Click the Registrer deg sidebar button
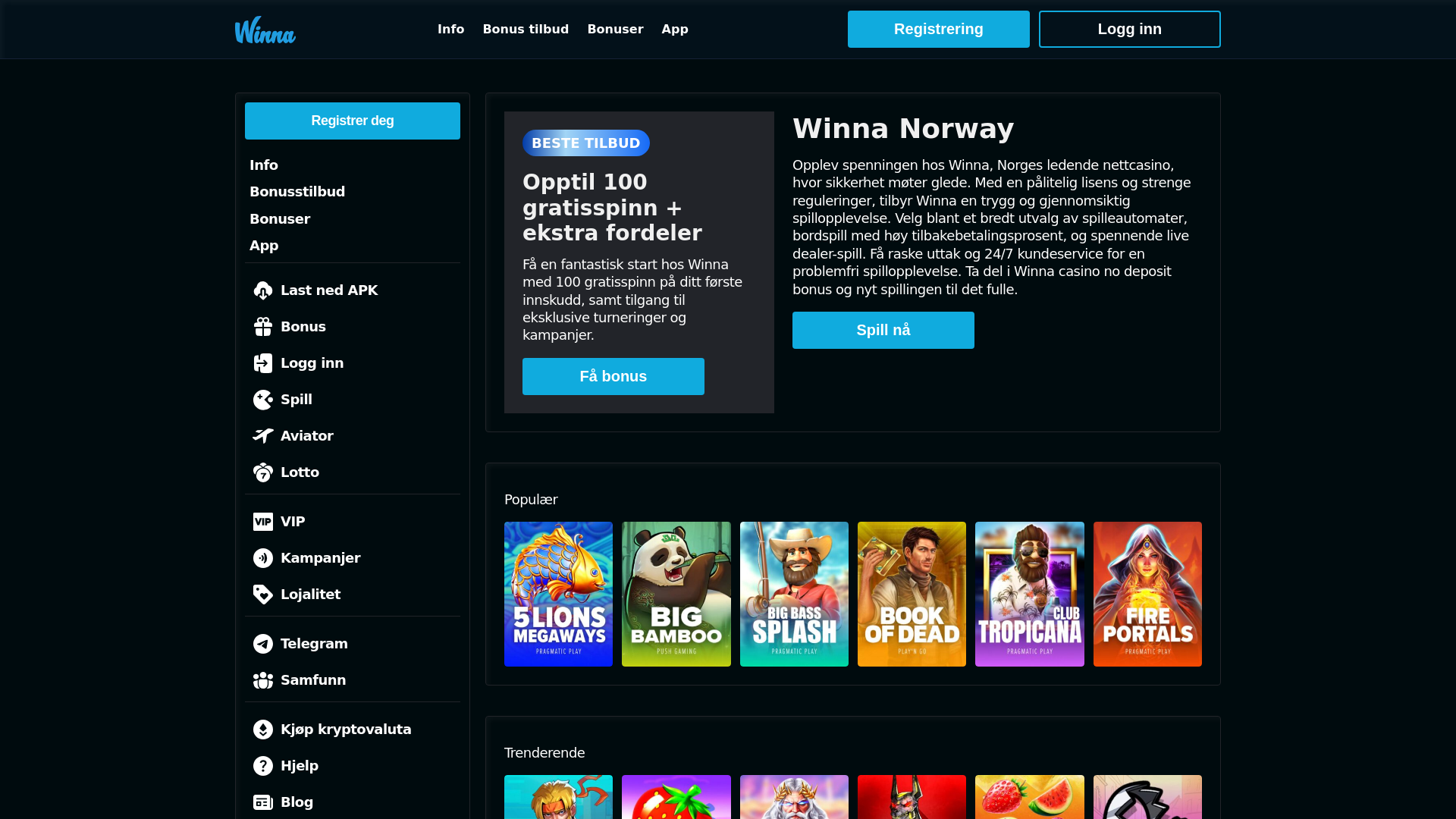1456x819 pixels. click(353, 121)
